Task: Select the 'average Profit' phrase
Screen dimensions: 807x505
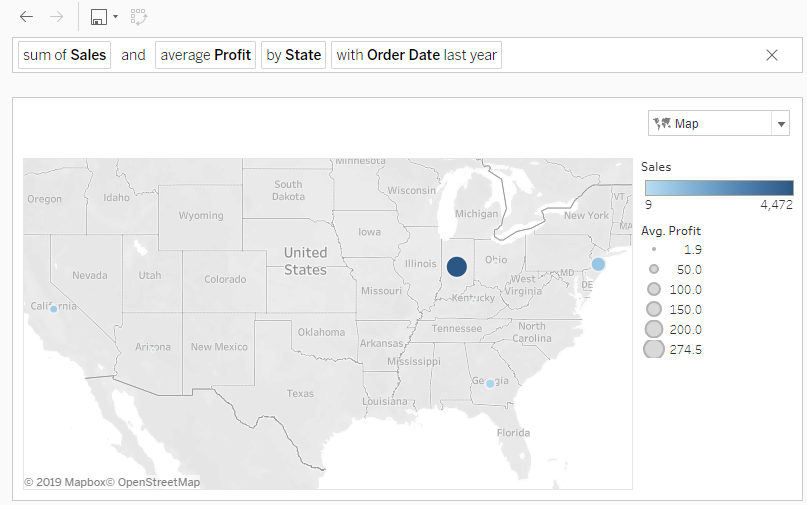Action: (x=206, y=55)
